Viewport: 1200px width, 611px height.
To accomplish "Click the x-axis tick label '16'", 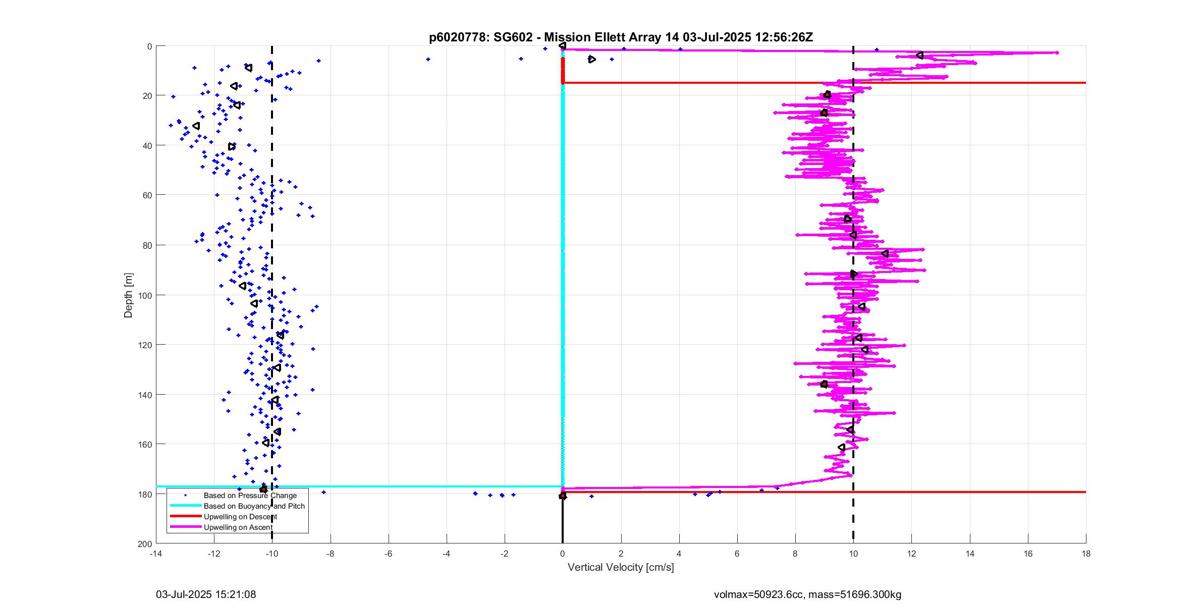I will 1028,553.
